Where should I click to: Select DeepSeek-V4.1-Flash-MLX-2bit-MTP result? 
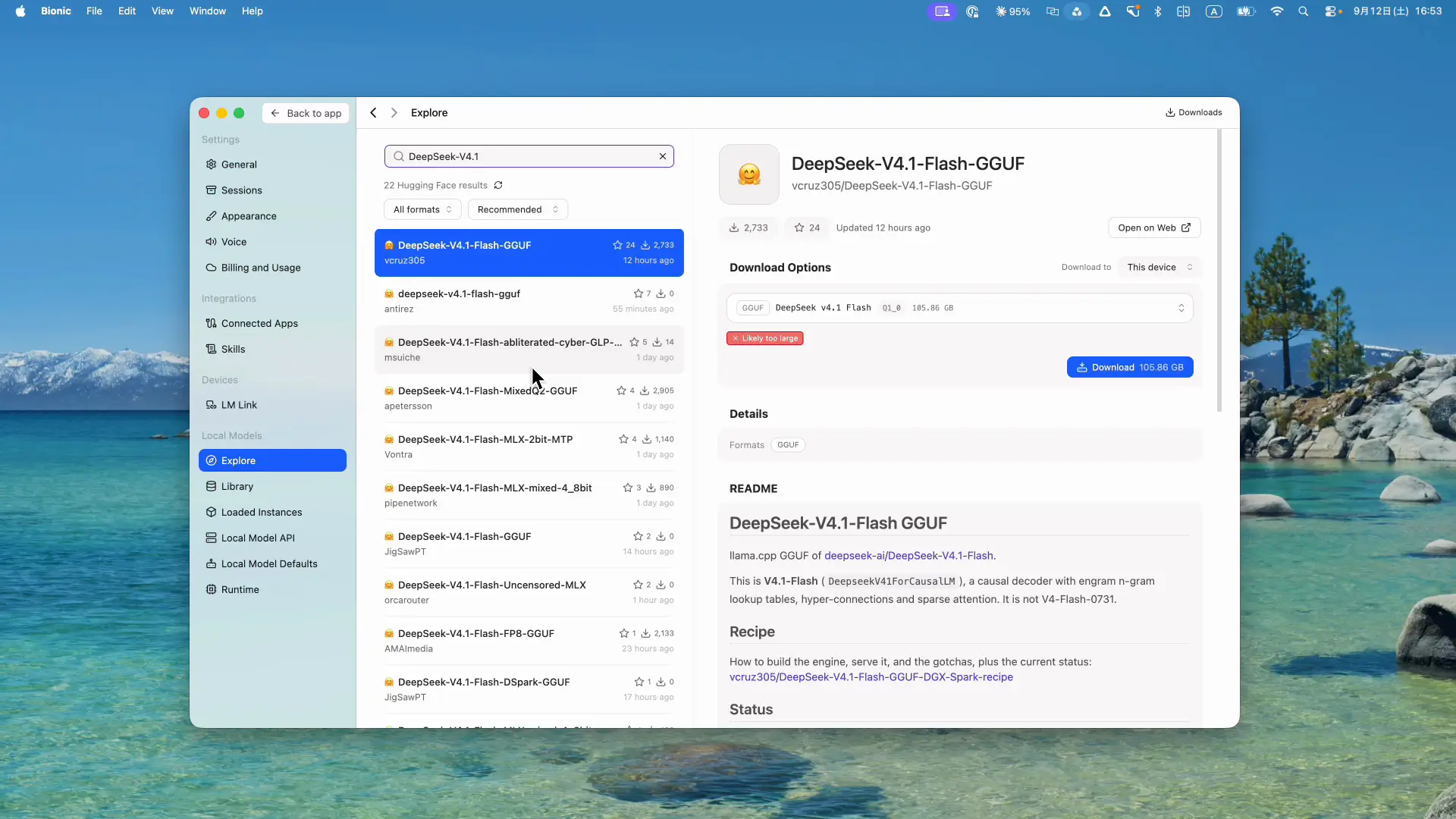pos(529,447)
